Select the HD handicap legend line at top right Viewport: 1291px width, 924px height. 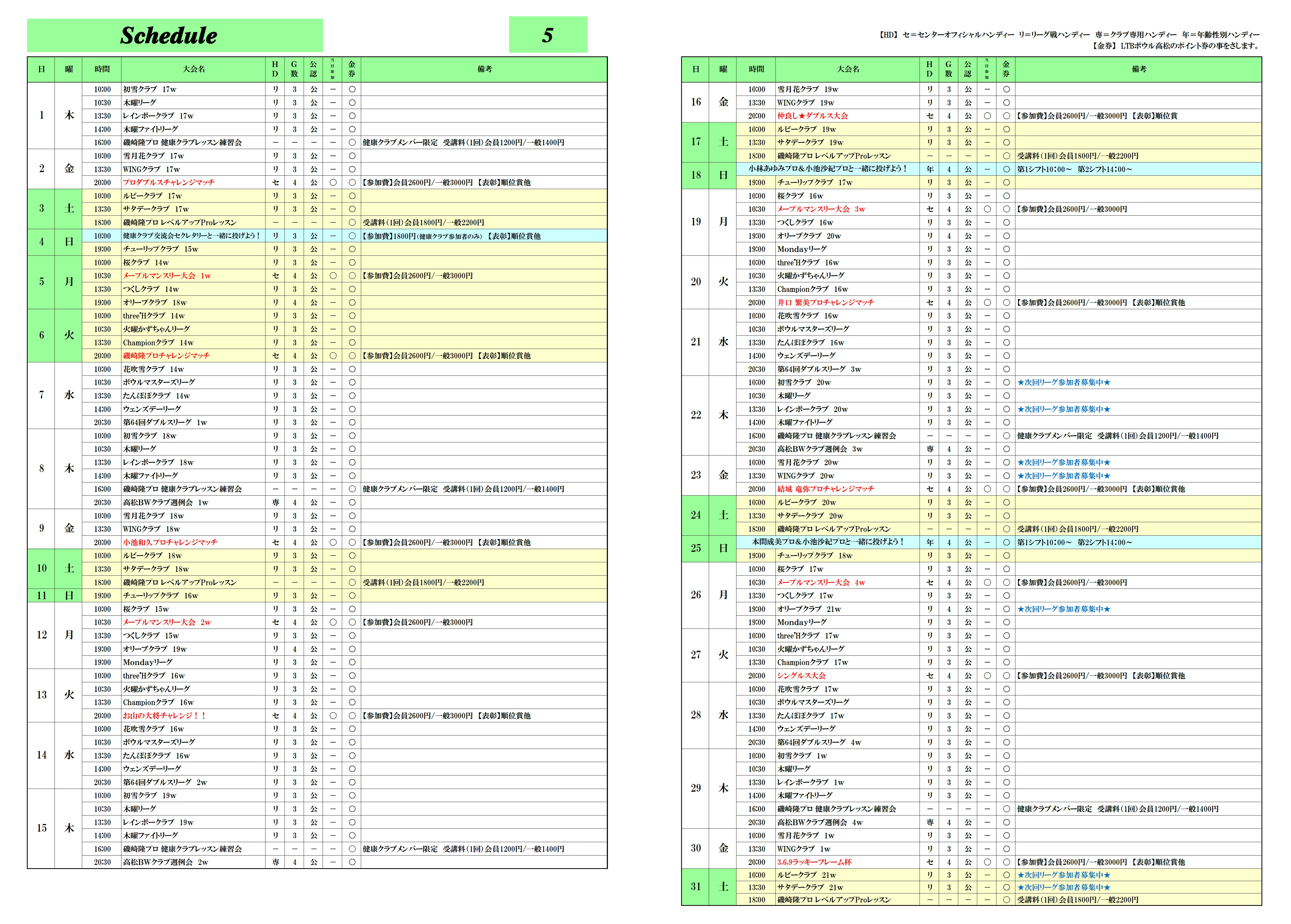point(1069,35)
